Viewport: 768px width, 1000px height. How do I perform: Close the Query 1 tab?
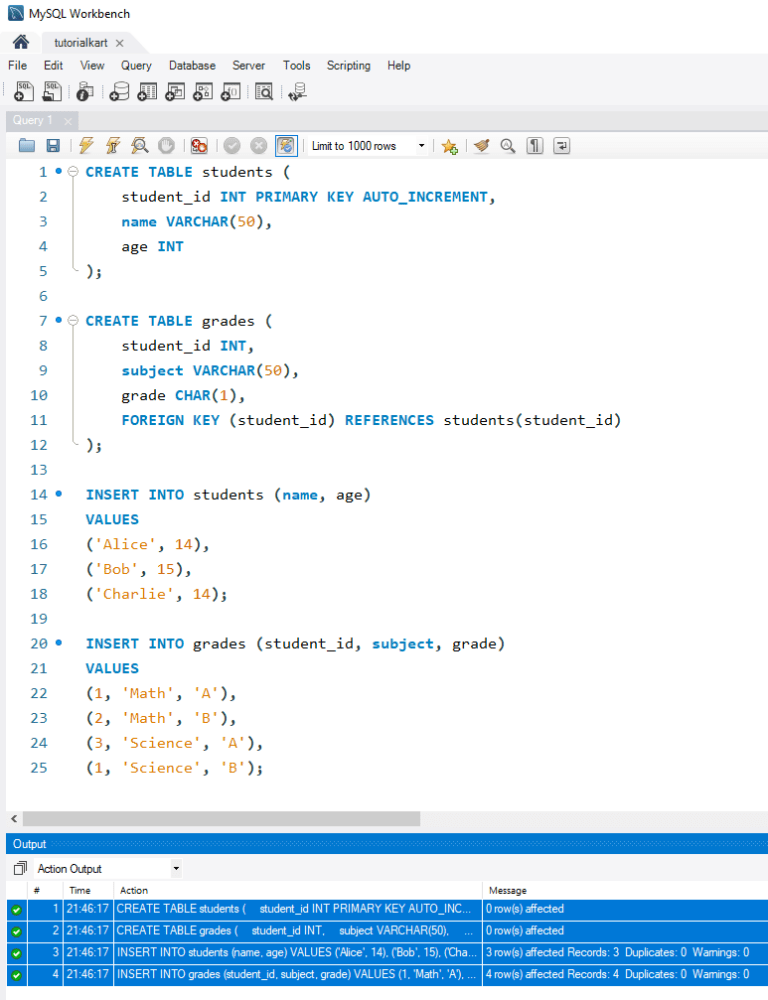tap(68, 121)
